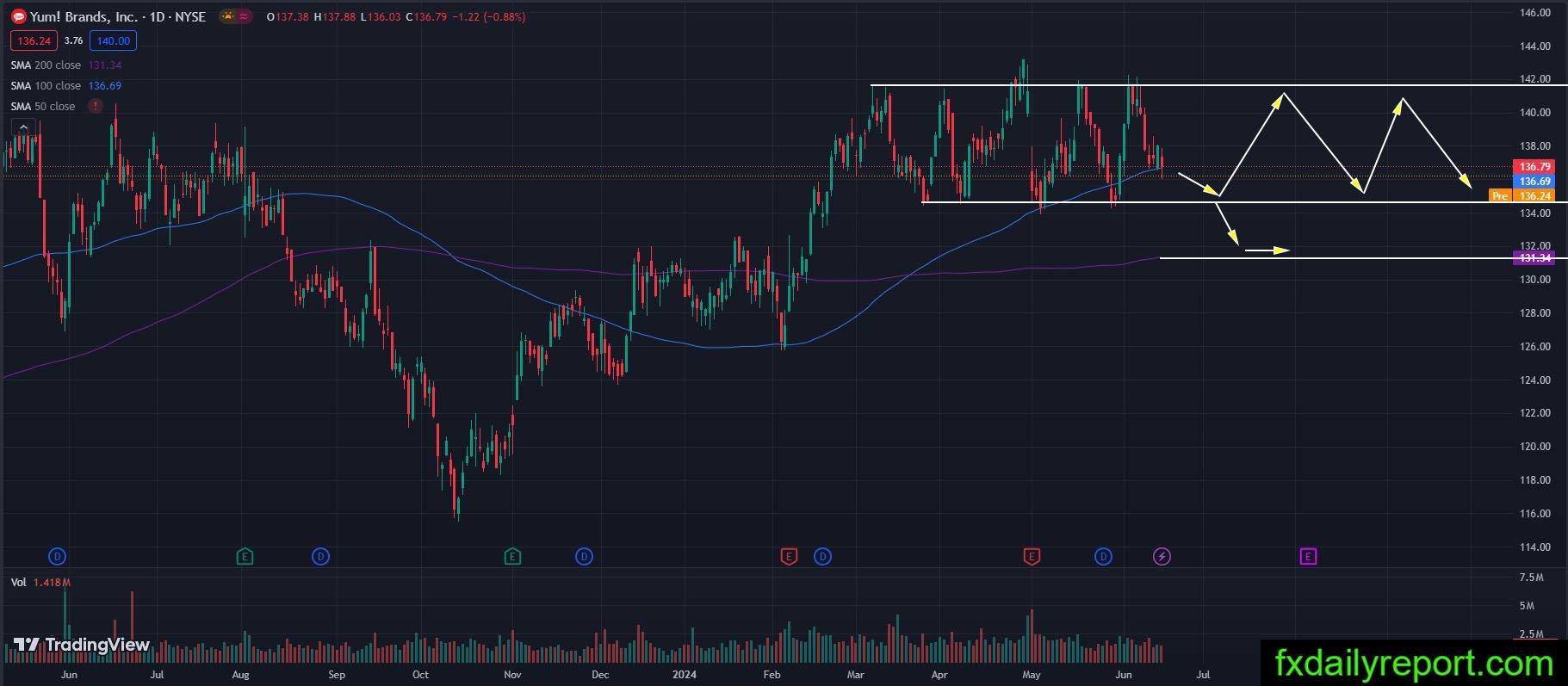Click the open value O137.38
The width and height of the screenshot is (1568, 686).
pos(288,17)
